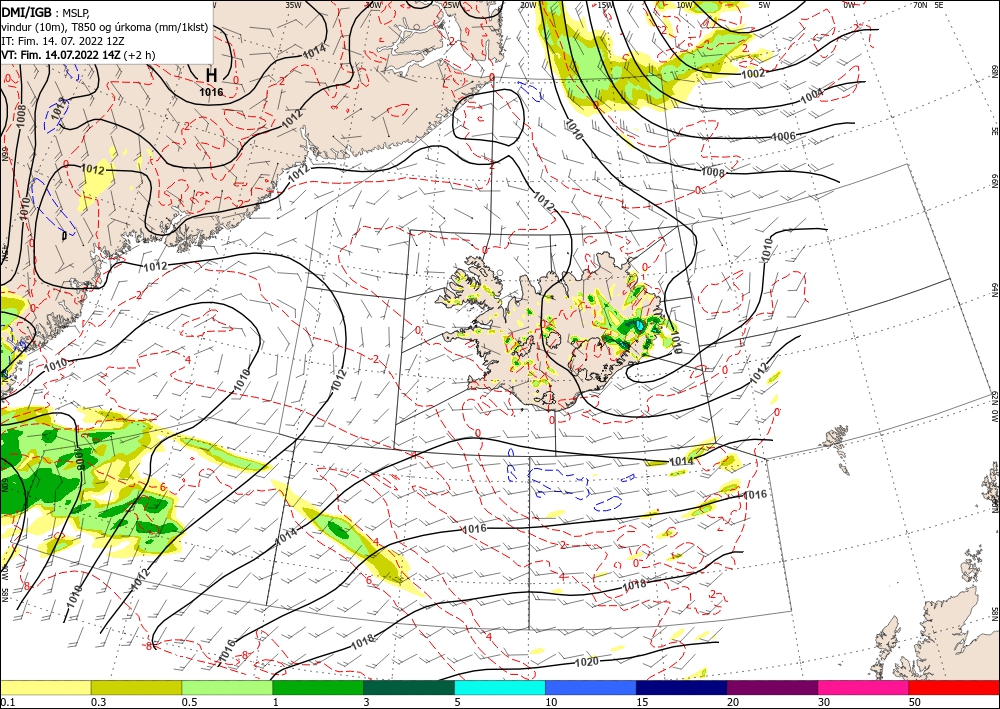Click the '1020' isobar label
The height and width of the screenshot is (709, 1000).
coord(587,662)
